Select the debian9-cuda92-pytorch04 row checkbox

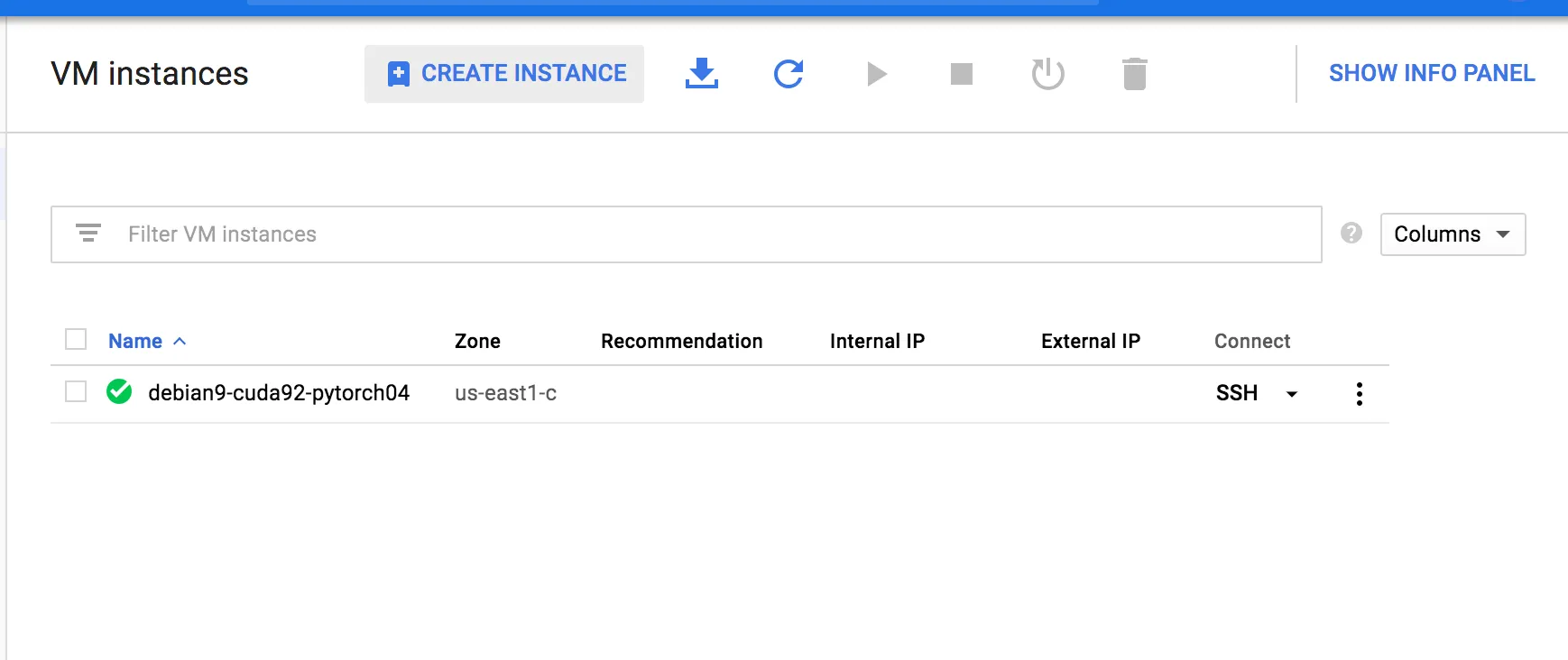click(76, 391)
